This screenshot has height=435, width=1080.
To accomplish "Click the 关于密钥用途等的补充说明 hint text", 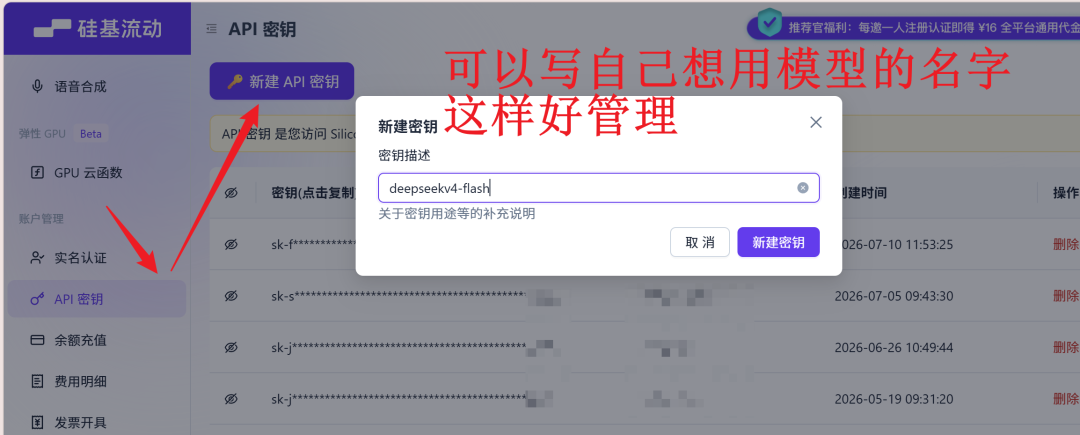I will coord(457,214).
